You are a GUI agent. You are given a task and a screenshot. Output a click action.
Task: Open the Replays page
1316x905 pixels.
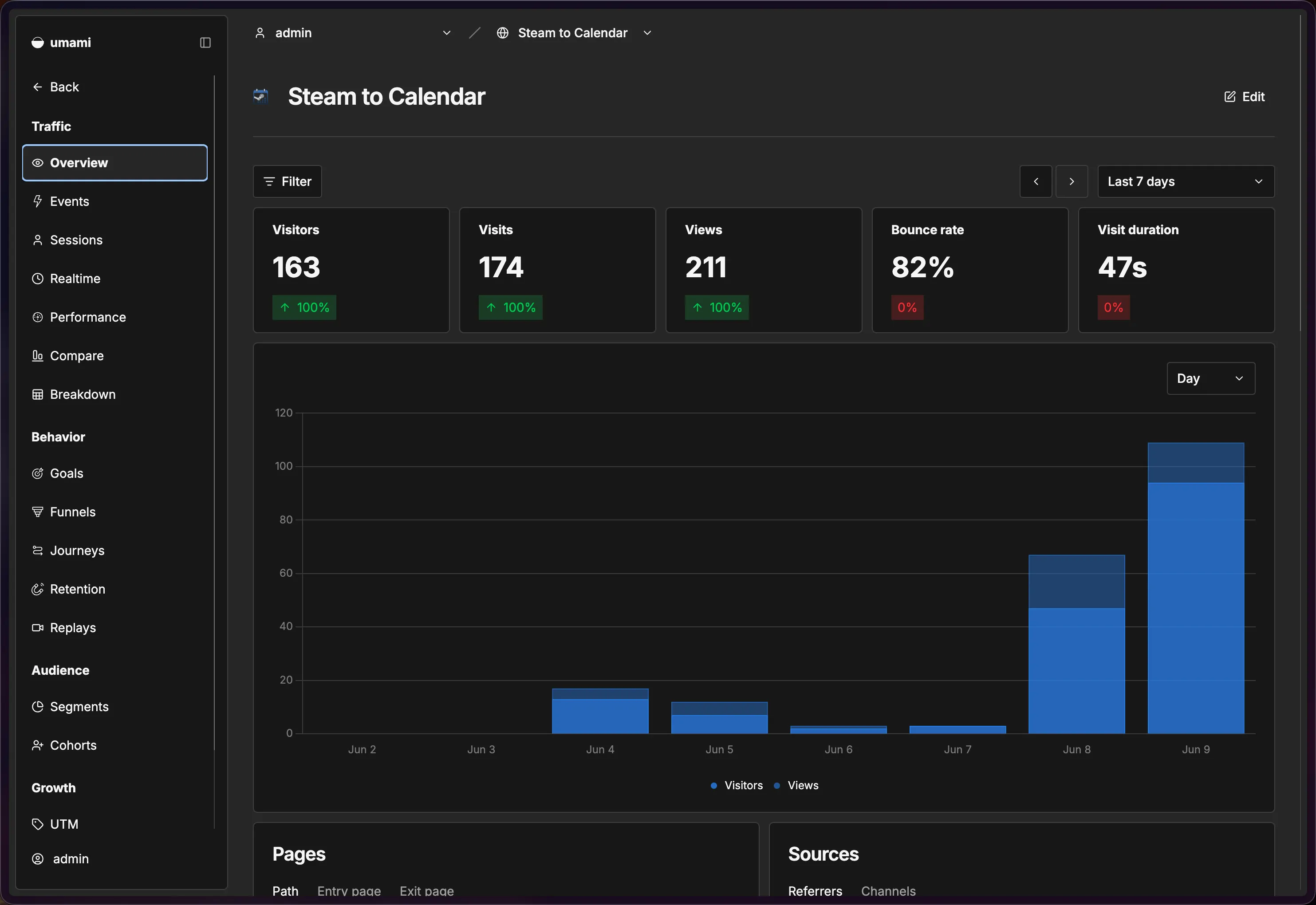[115, 628]
